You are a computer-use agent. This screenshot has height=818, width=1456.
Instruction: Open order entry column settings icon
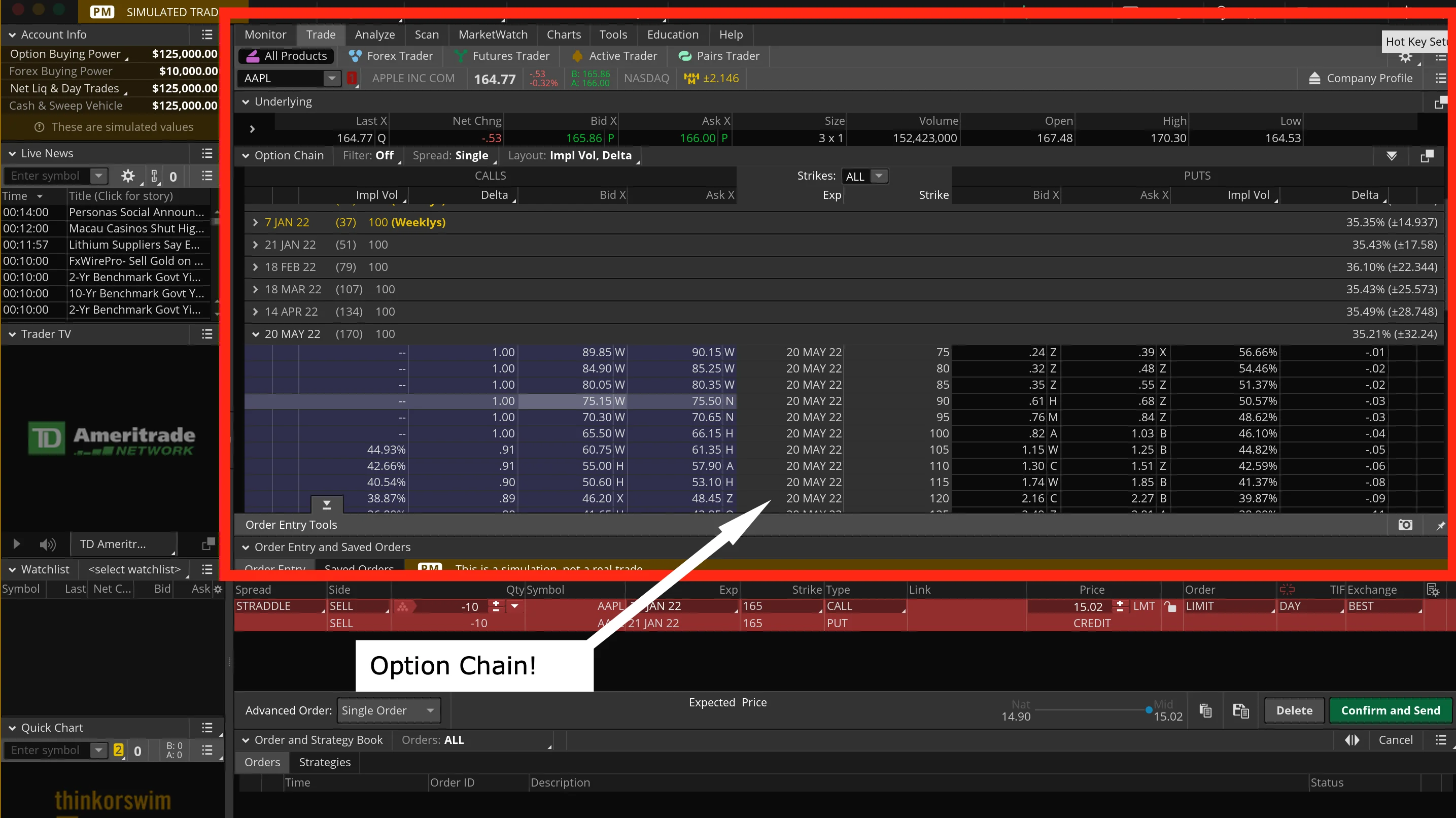(1432, 590)
